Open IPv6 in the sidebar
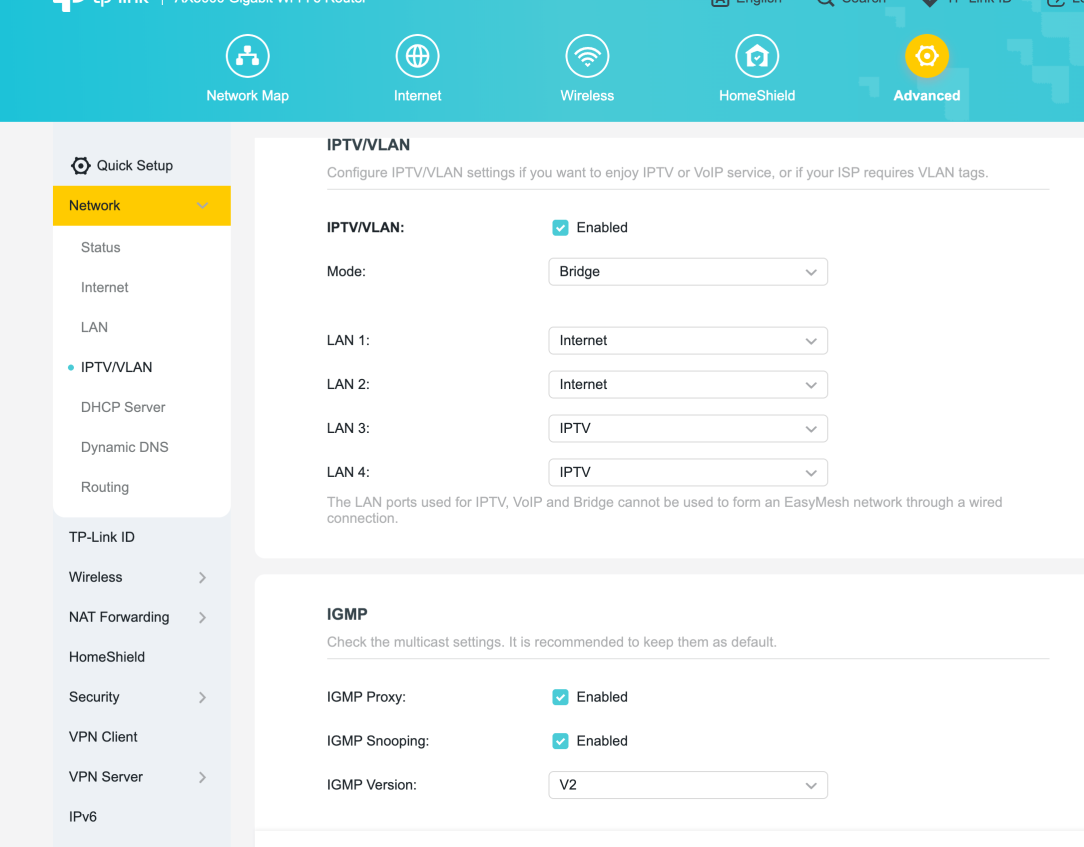The height and width of the screenshot is (847, 1084). coord(83,817)
